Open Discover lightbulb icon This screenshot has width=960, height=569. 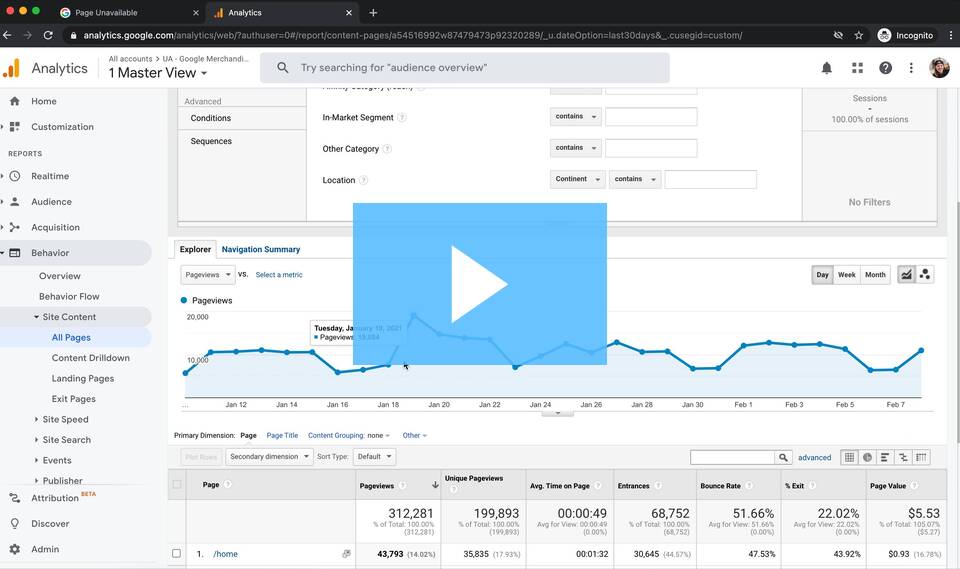click(15, 524)
